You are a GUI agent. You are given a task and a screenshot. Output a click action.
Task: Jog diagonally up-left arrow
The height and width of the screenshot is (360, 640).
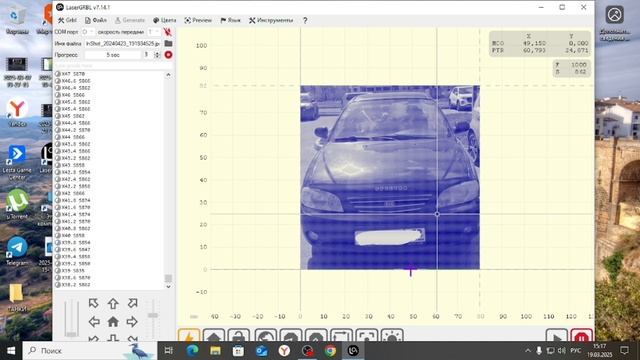(93, 303)
